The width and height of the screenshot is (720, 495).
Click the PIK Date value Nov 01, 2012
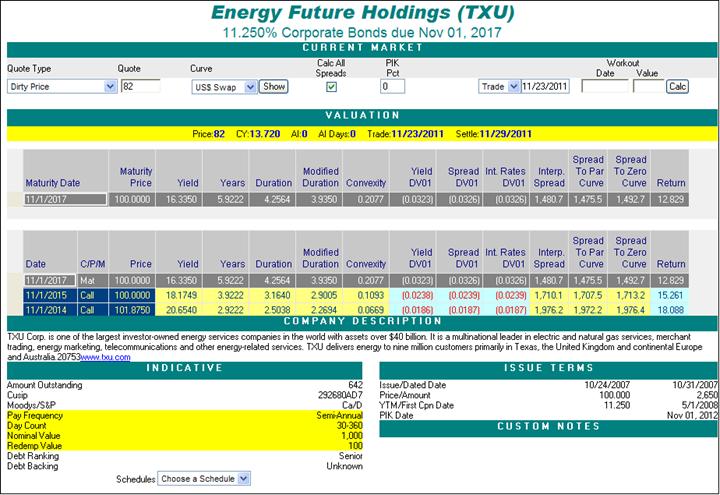pos(692,415)
